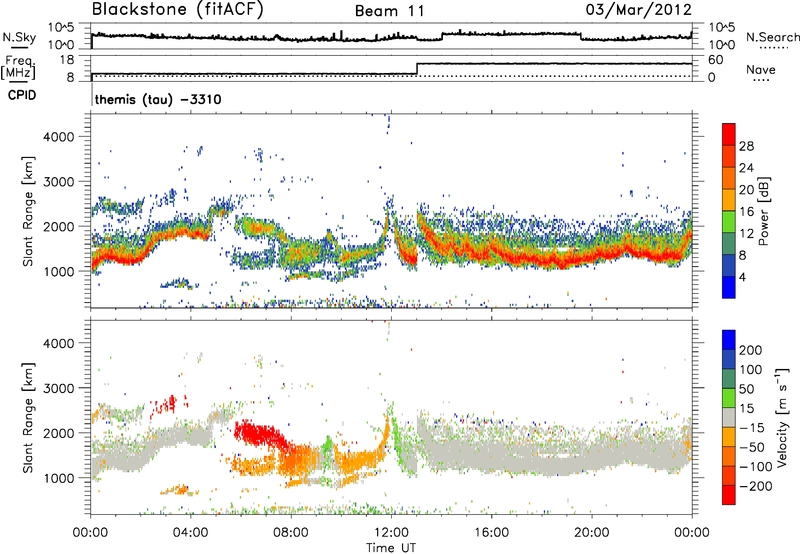Click the "-200" Velocity colorbar tick value
Viewport: 800px width, 554px height.
coord(756,486)
